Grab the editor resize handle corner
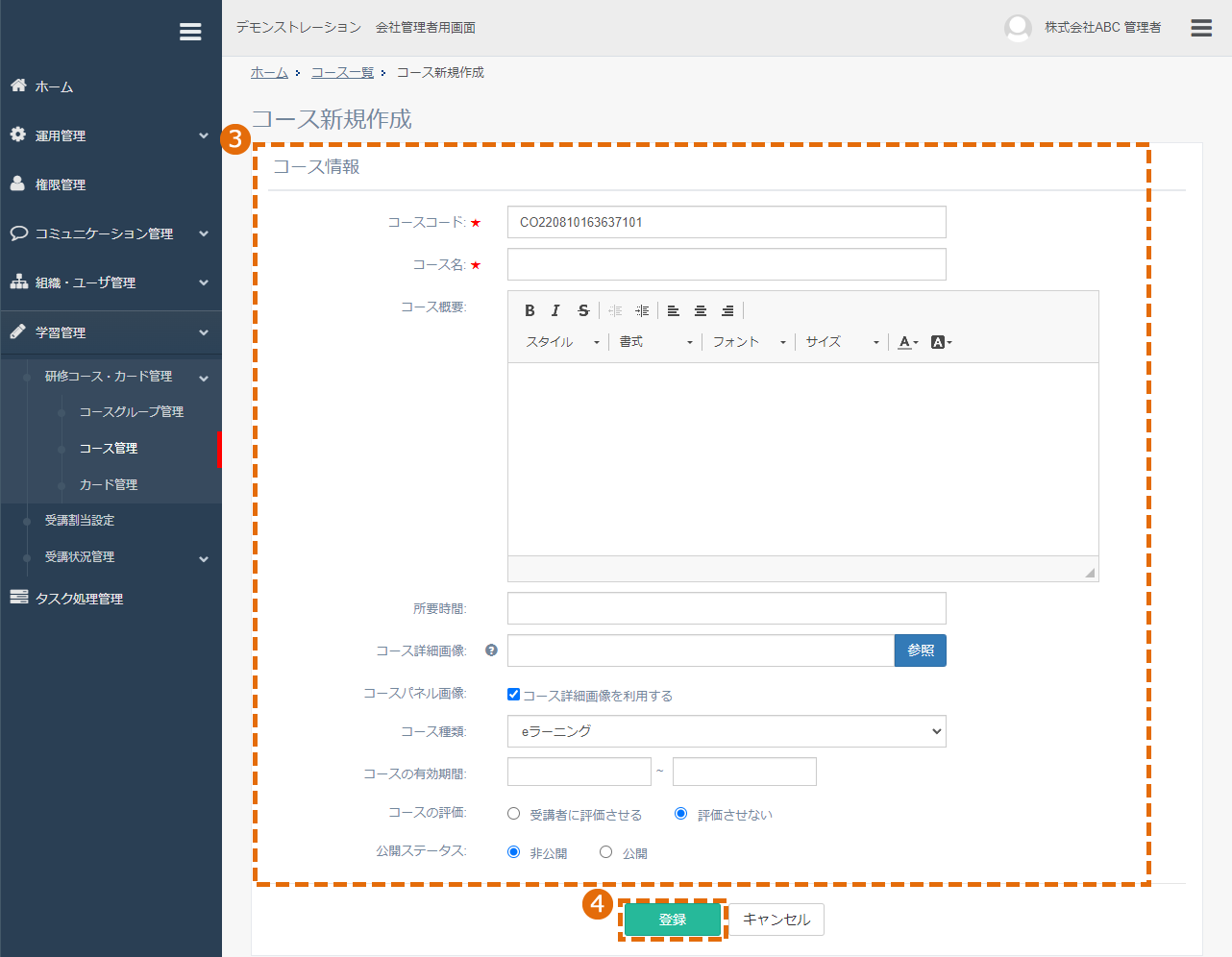 [x=1090, y=573]
